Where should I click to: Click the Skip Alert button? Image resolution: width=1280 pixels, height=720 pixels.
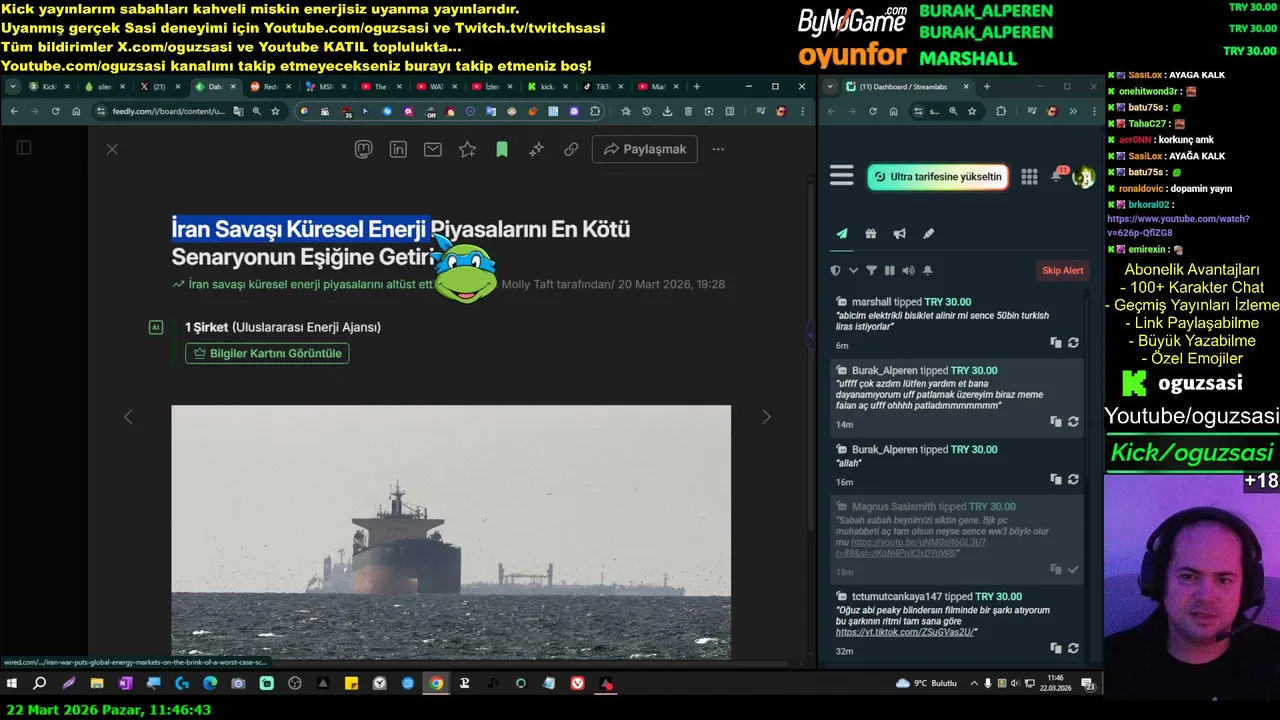click(1063, 270)
